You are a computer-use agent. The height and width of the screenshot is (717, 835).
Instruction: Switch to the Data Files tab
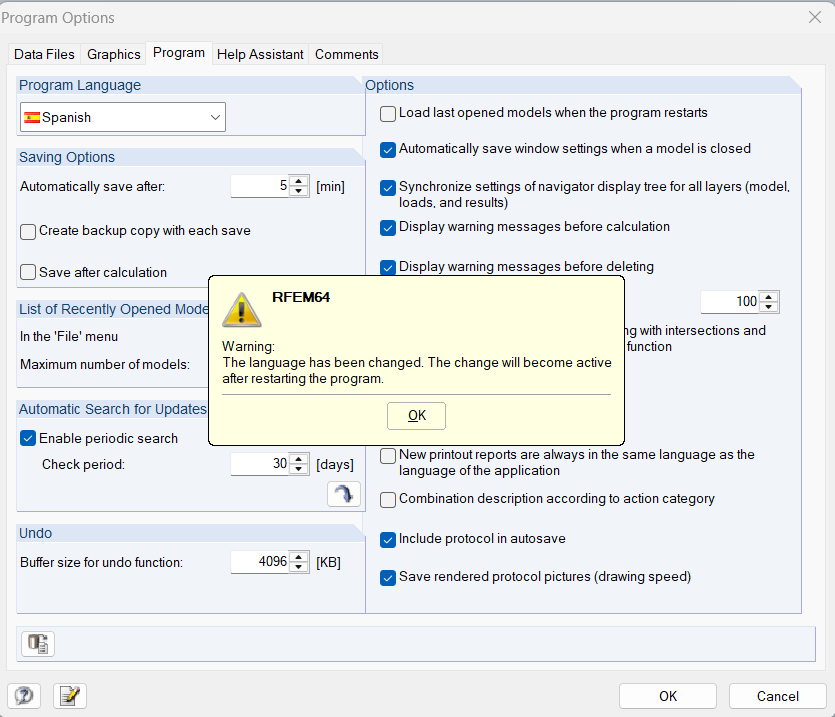(44, 54)
